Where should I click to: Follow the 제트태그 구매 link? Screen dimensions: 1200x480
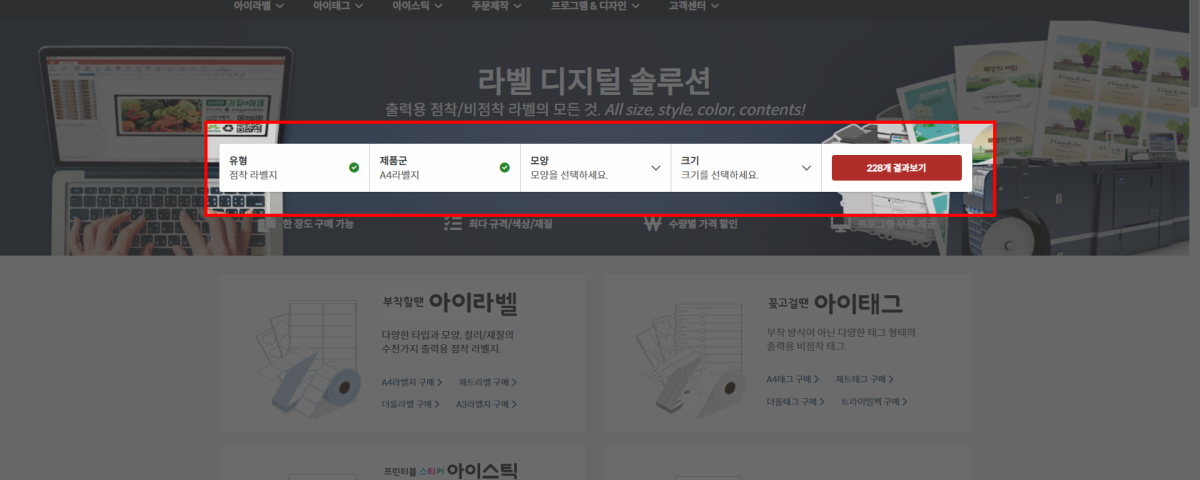[865, 379]
